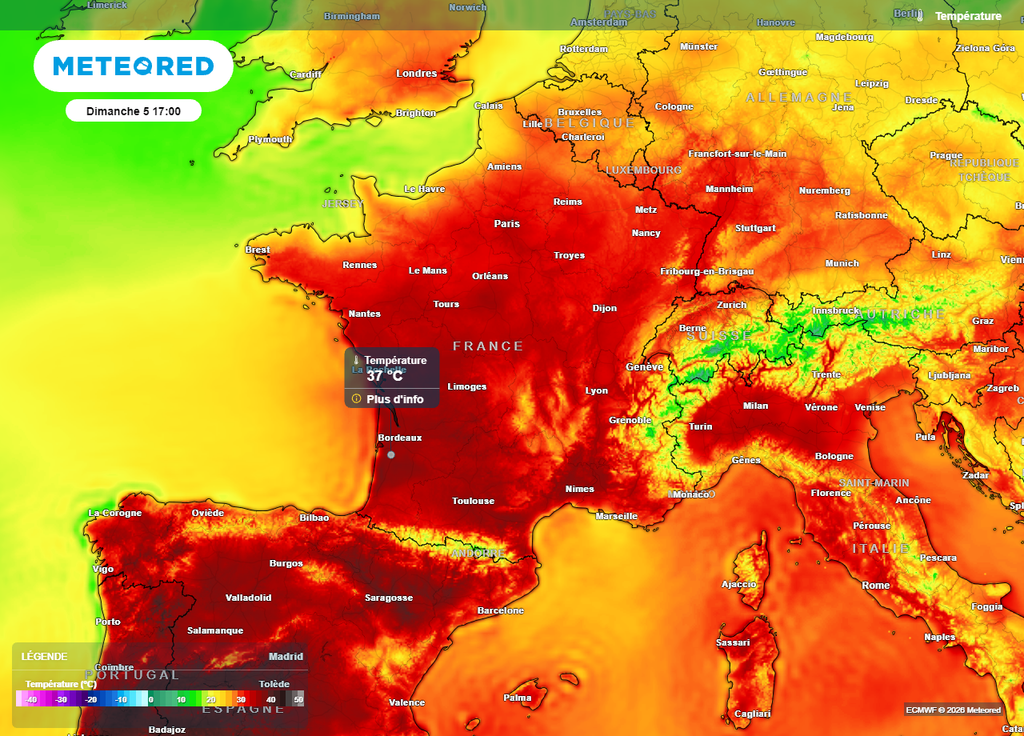The height and width of the screenshot is (736, 1024).
Task: Select Dijon on the map
Action: (605, 308)
